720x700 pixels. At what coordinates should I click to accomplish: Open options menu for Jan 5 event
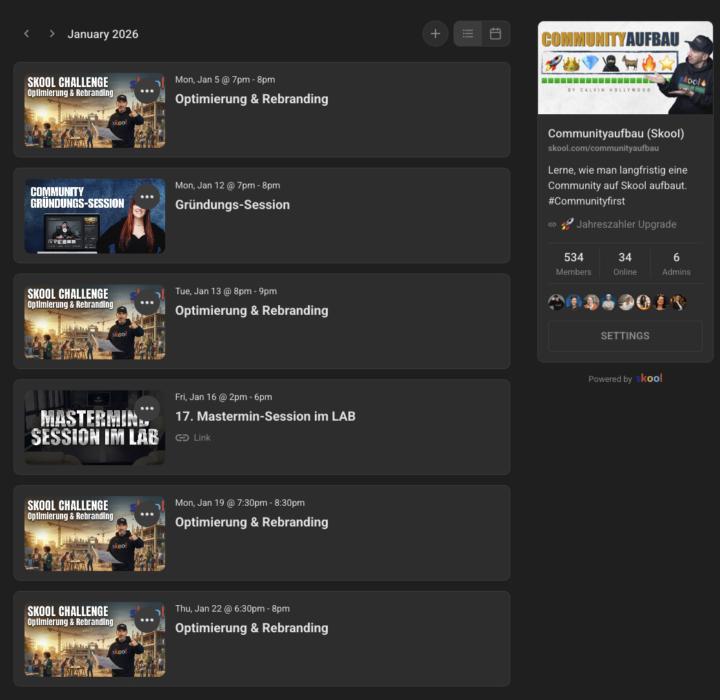[x=147, y=91]
